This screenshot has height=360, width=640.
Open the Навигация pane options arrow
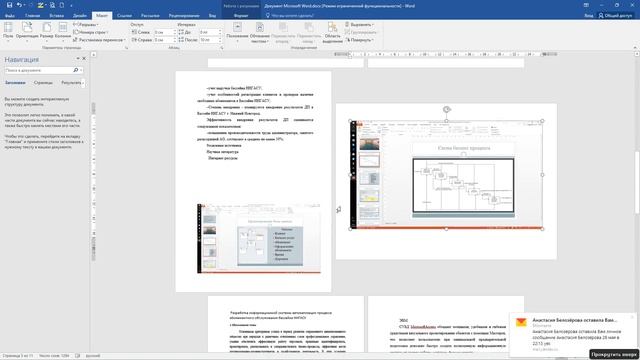[x=78, y=59]
